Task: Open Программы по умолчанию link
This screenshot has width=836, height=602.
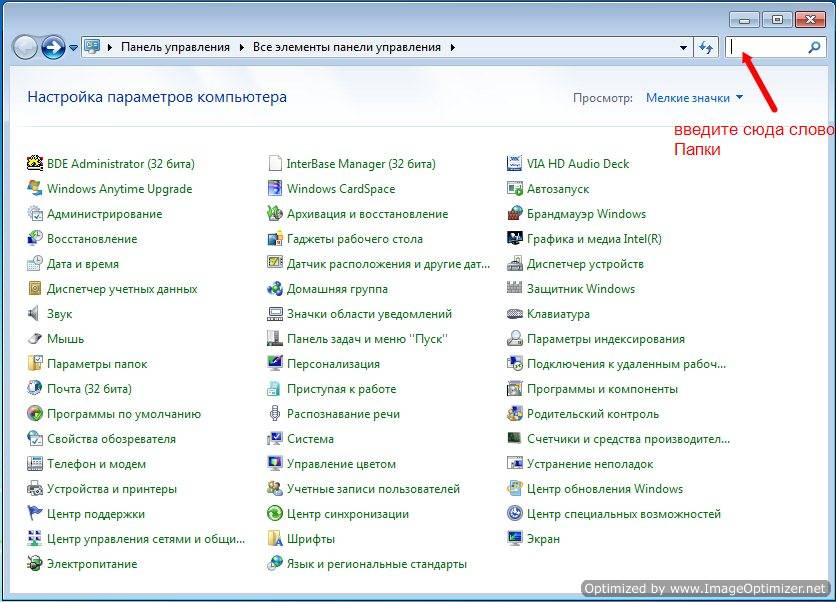Action: (124, 414)
